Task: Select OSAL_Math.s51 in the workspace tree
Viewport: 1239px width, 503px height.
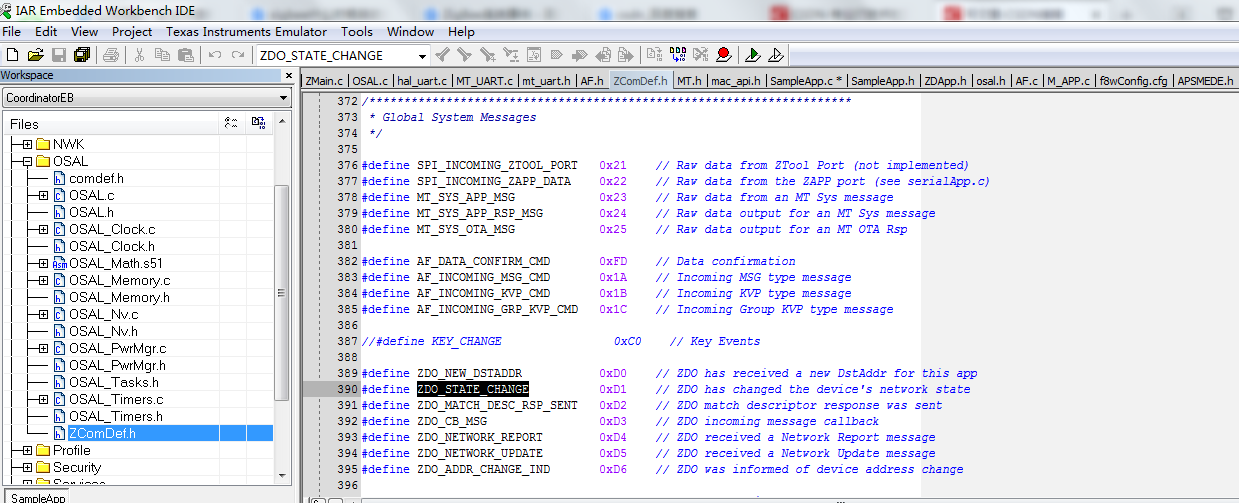Action: pos(116,263)
